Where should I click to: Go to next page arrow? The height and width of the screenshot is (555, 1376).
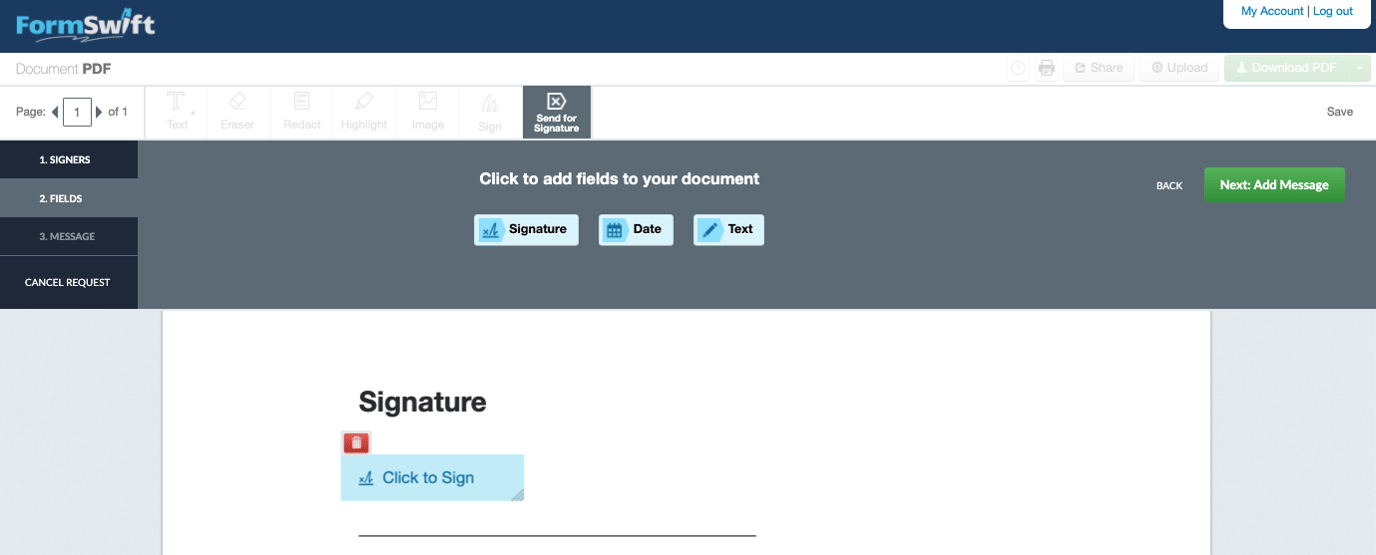99,112
